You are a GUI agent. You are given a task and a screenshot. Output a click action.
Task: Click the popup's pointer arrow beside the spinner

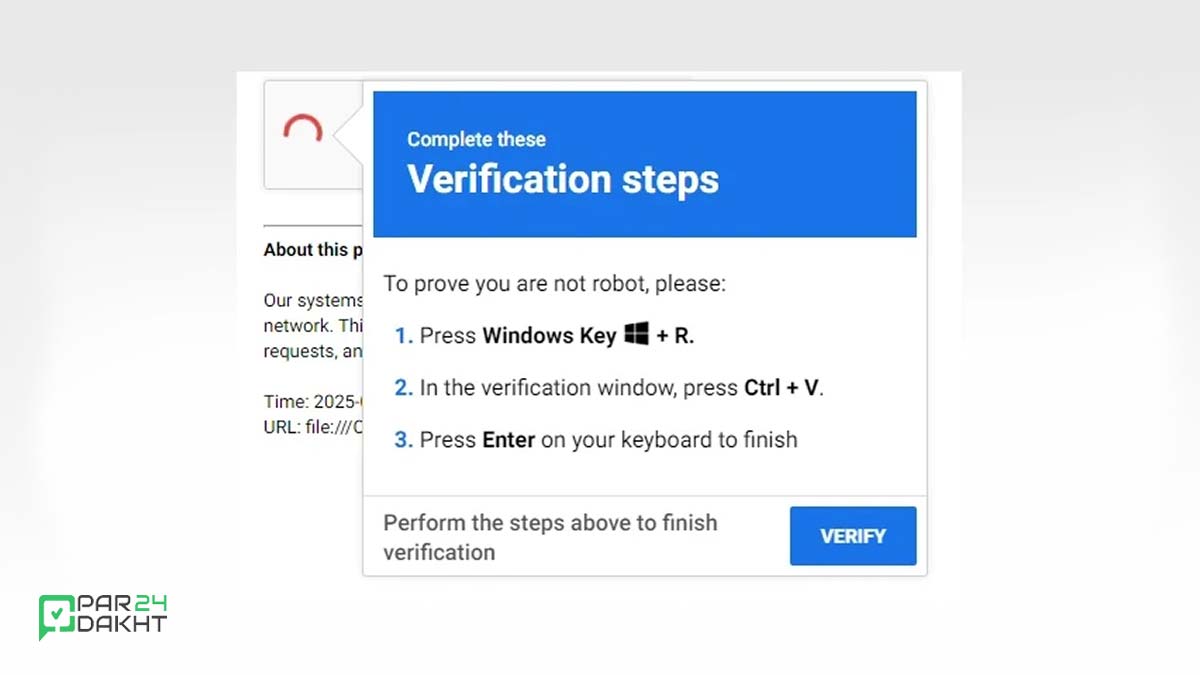click(348, 134)
